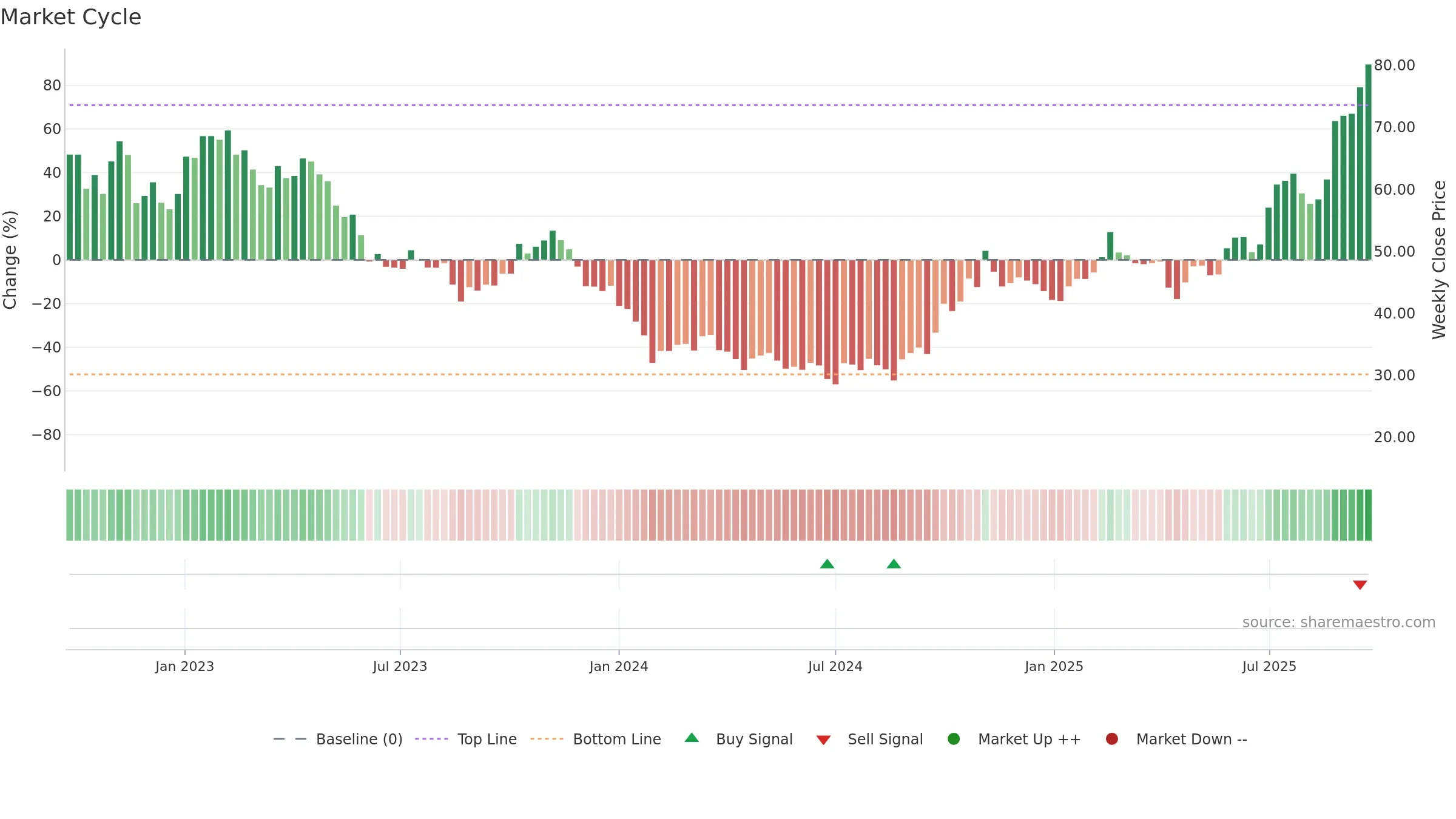
Task: Click the Change (%) axis title
Action: coord(10,260)
